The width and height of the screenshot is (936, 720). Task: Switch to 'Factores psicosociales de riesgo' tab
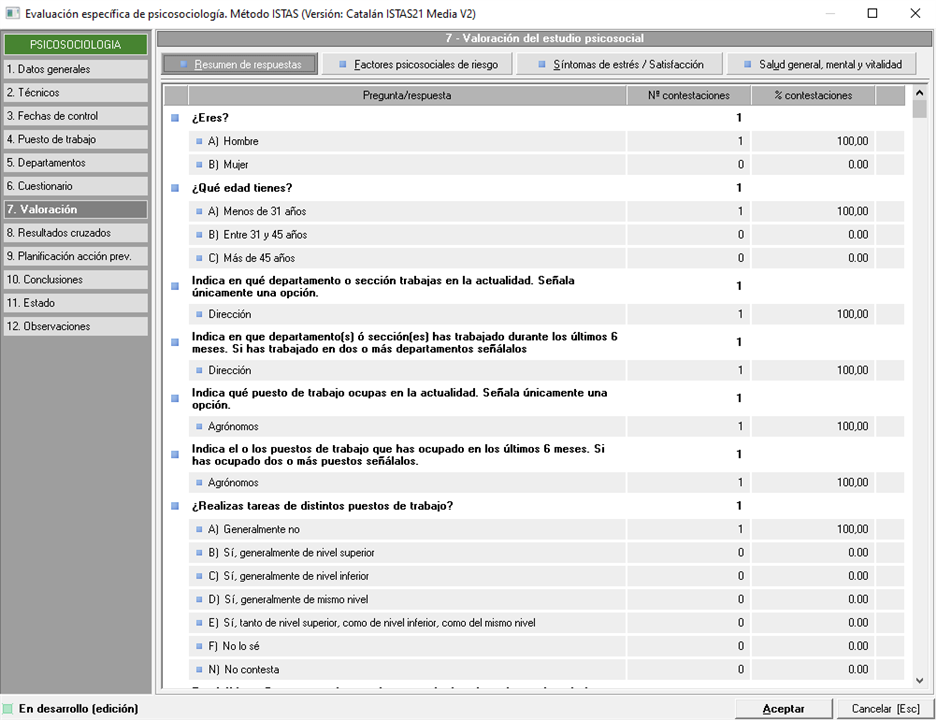tap(424, 64)
